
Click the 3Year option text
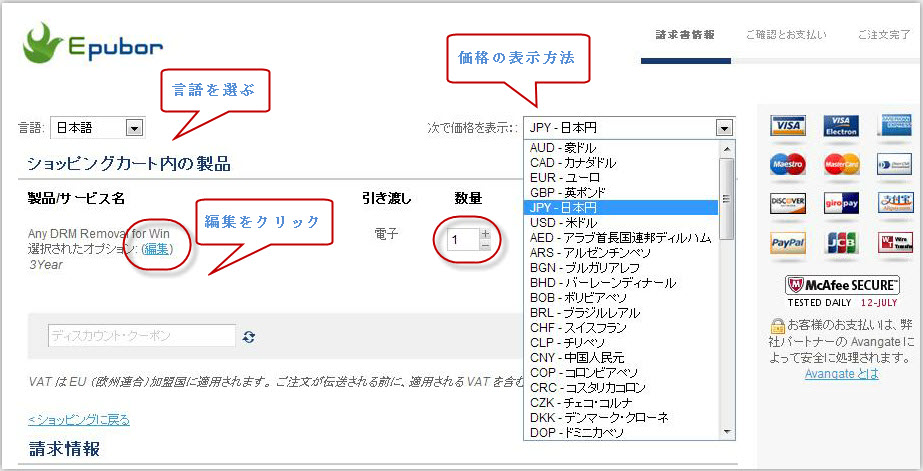pyautogui.click(x=45, y=265)
